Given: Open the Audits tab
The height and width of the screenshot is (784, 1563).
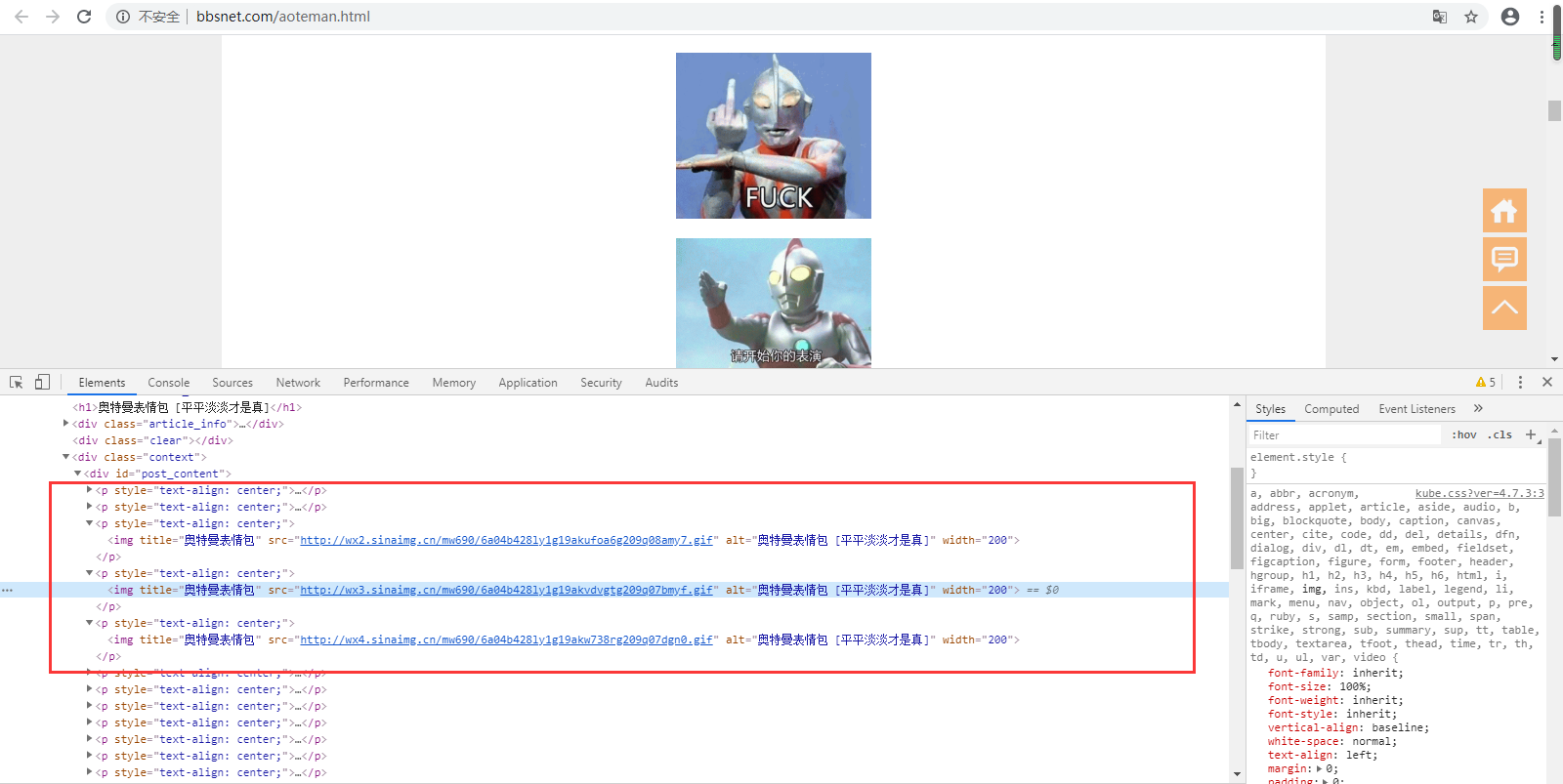Looking at the screenshot, I should pos(661,383).
